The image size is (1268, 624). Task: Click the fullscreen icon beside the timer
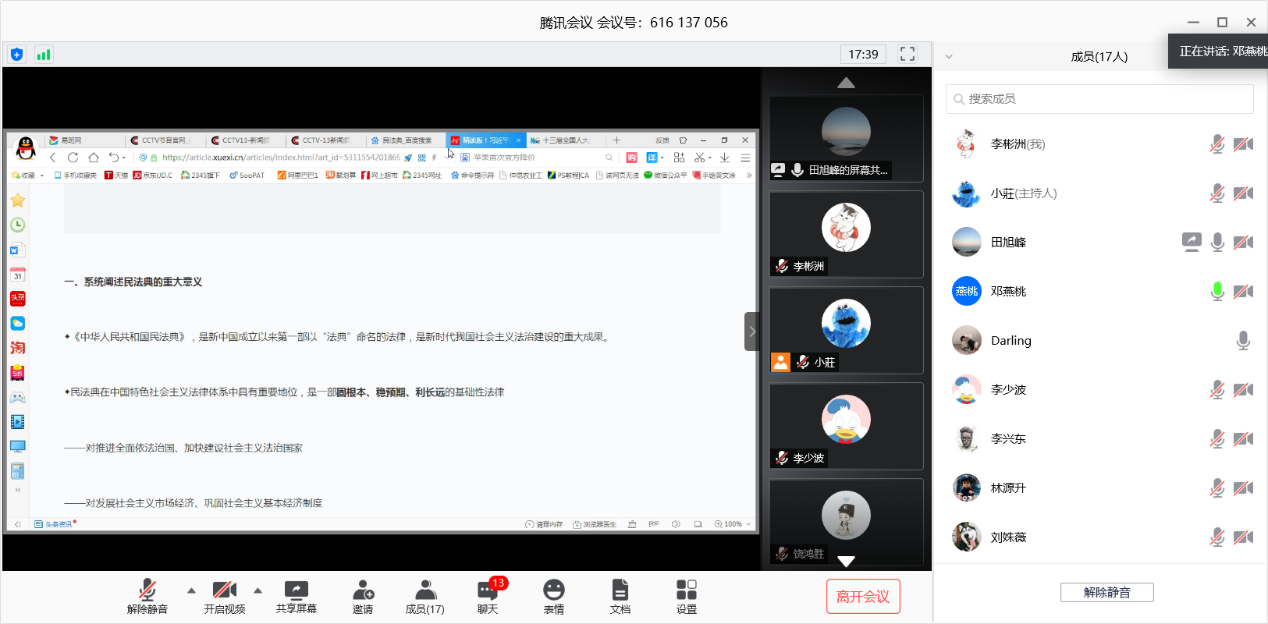908,54
